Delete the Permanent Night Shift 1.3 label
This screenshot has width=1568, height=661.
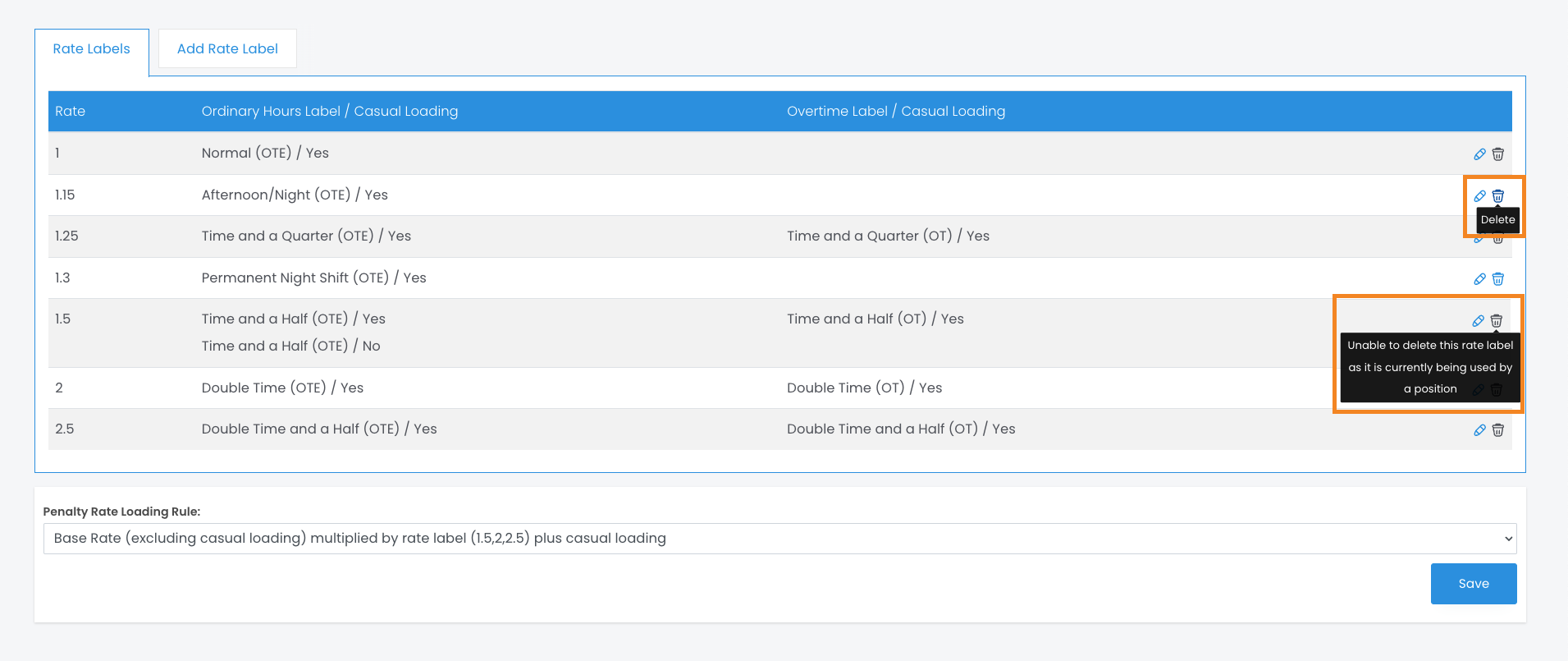click(x=1497, y=279)
